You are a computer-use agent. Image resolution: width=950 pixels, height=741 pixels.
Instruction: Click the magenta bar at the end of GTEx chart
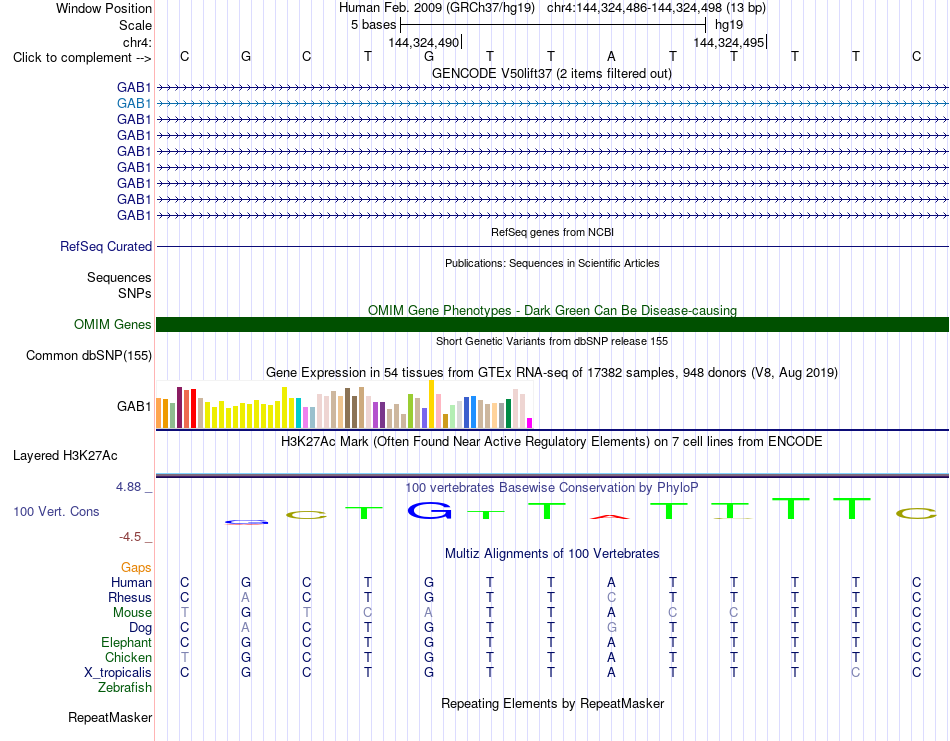pyautogui.click(x=530, y=423)
